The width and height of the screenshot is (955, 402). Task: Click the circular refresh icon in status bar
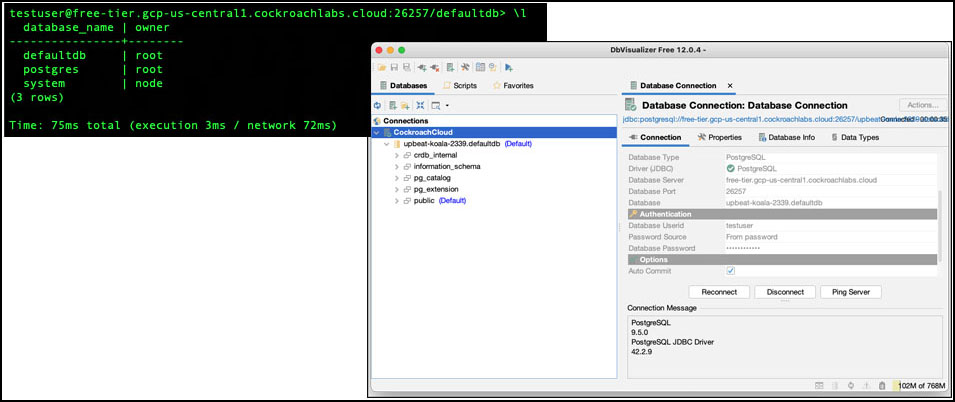coord(851,386)
